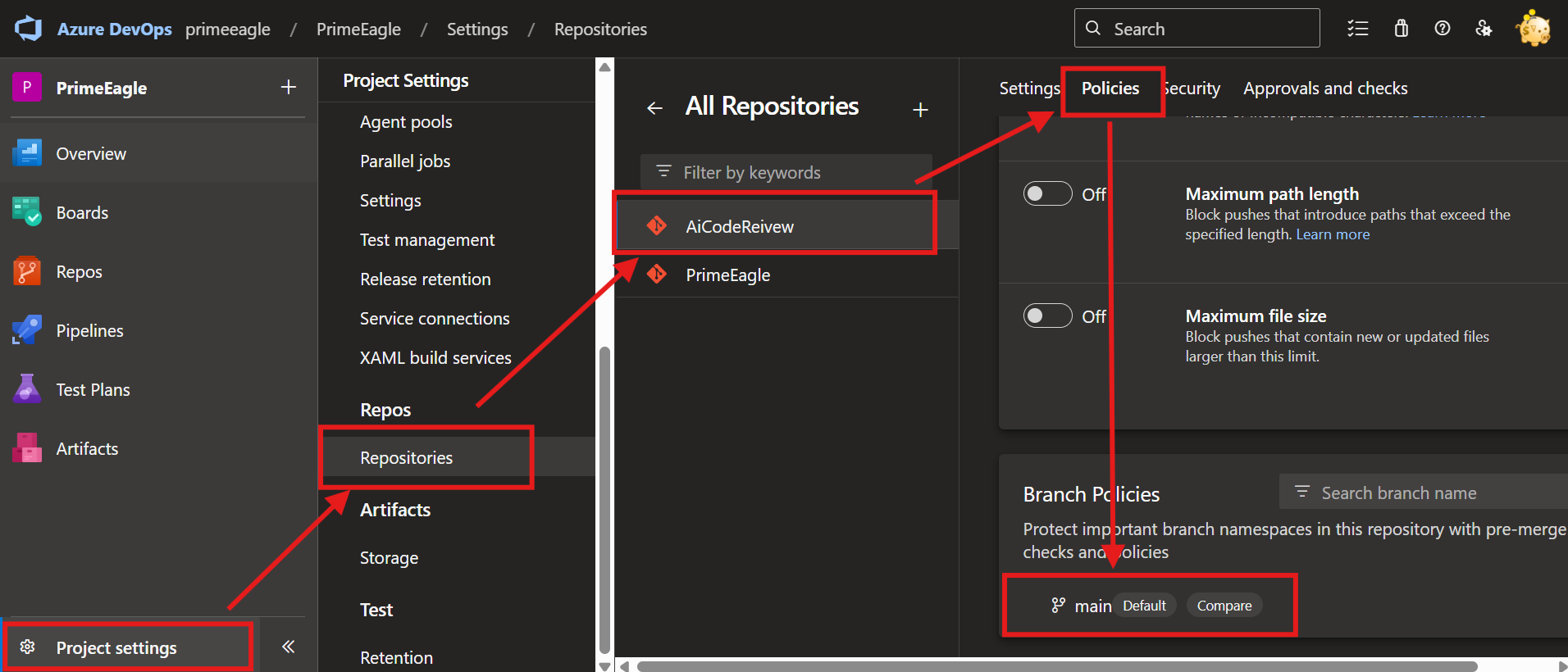
Task: Open the user profile avatar
Action: 1534,29
